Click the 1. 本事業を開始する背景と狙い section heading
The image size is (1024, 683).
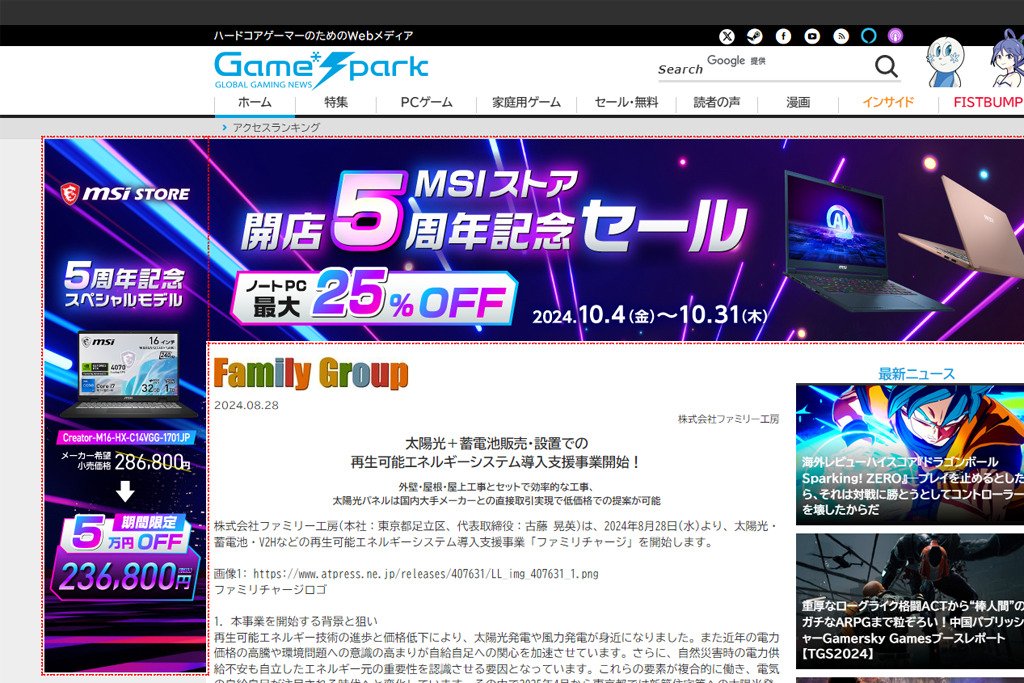[x=296, y=621]
